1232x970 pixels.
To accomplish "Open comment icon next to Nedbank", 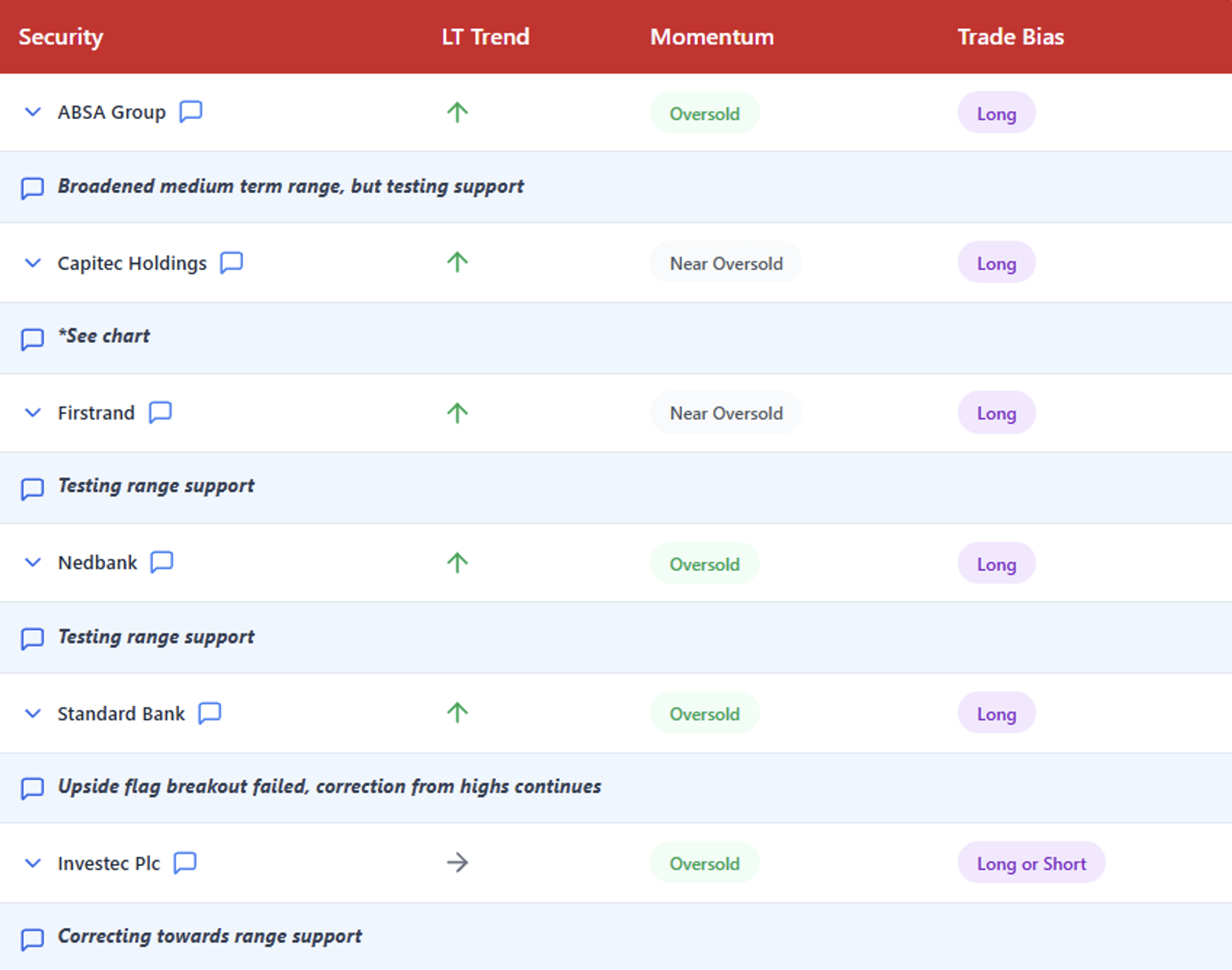I will click(x=162, y=562).
